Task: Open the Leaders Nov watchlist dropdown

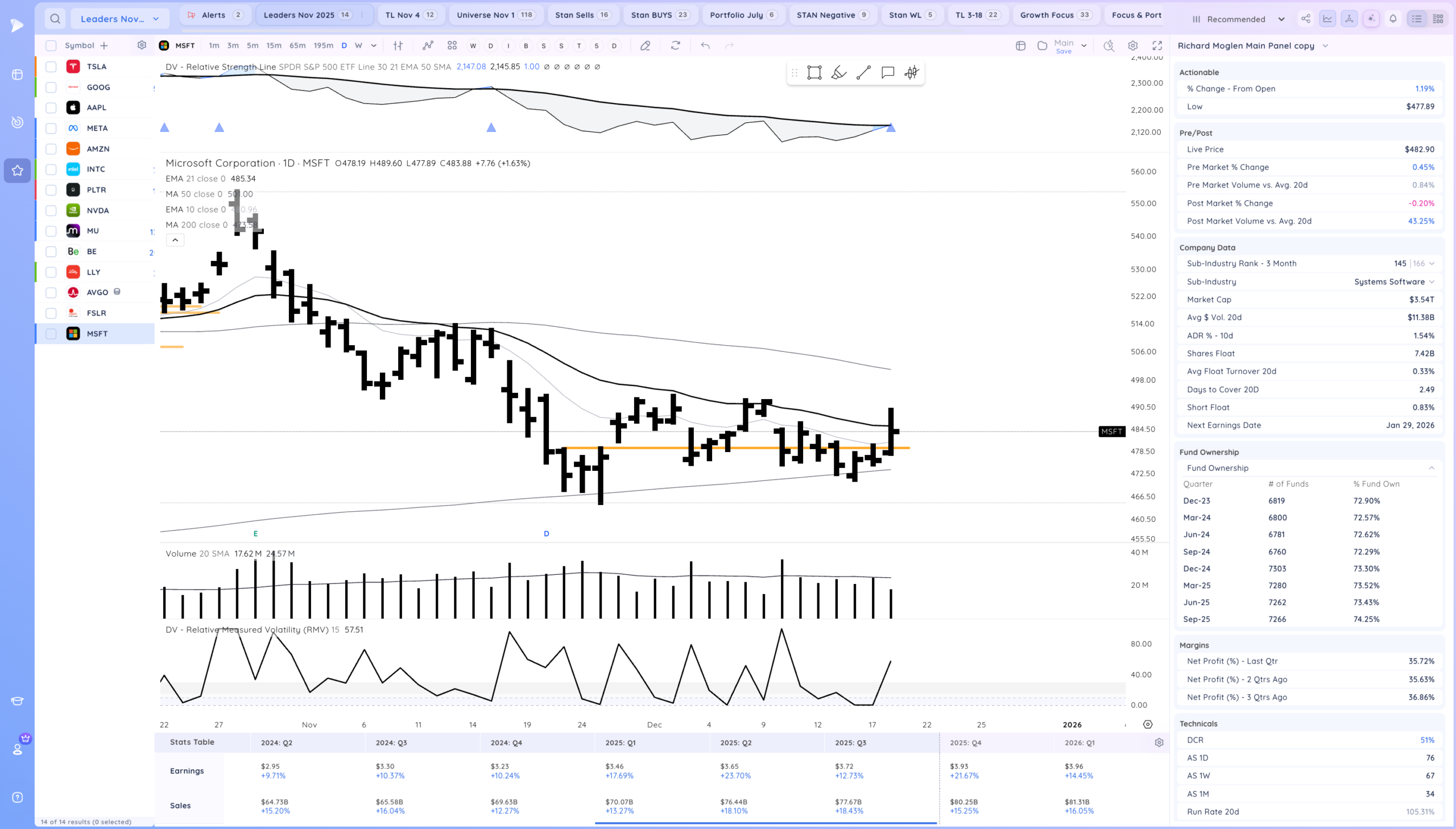Action: click(x=119, y=19)
